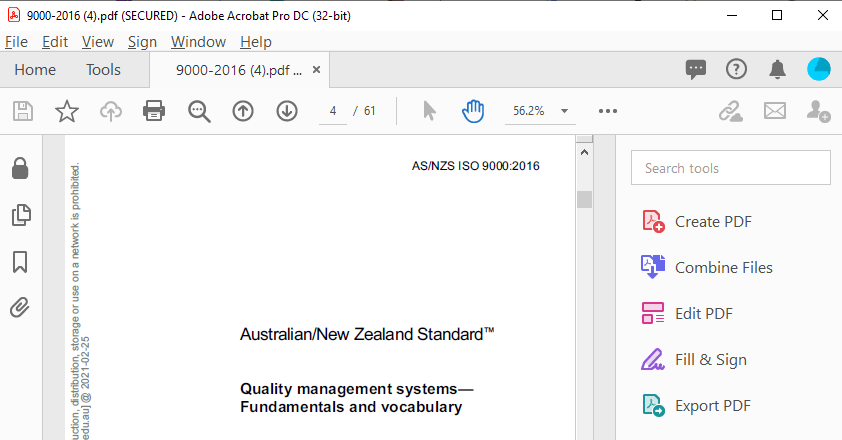Click the vertical scrollbar thumb

pyautogui.click(x=584, y=199)
